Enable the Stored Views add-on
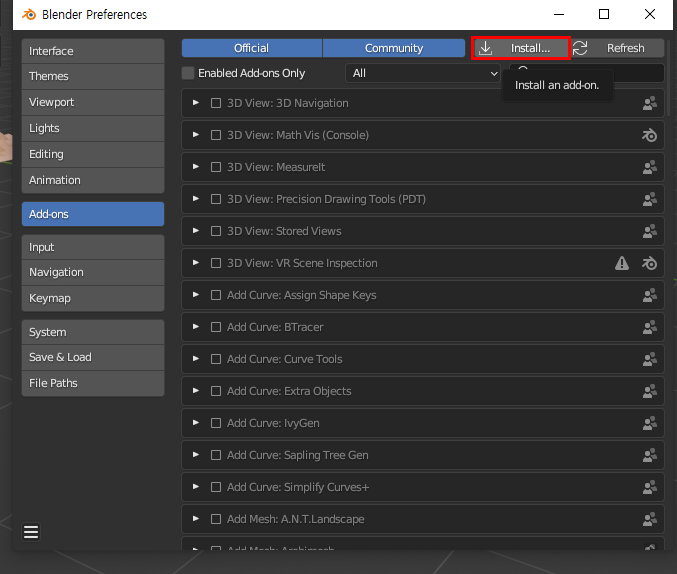Image resolution: width=677 pixels, height=574 pixels. pos(216,231)
